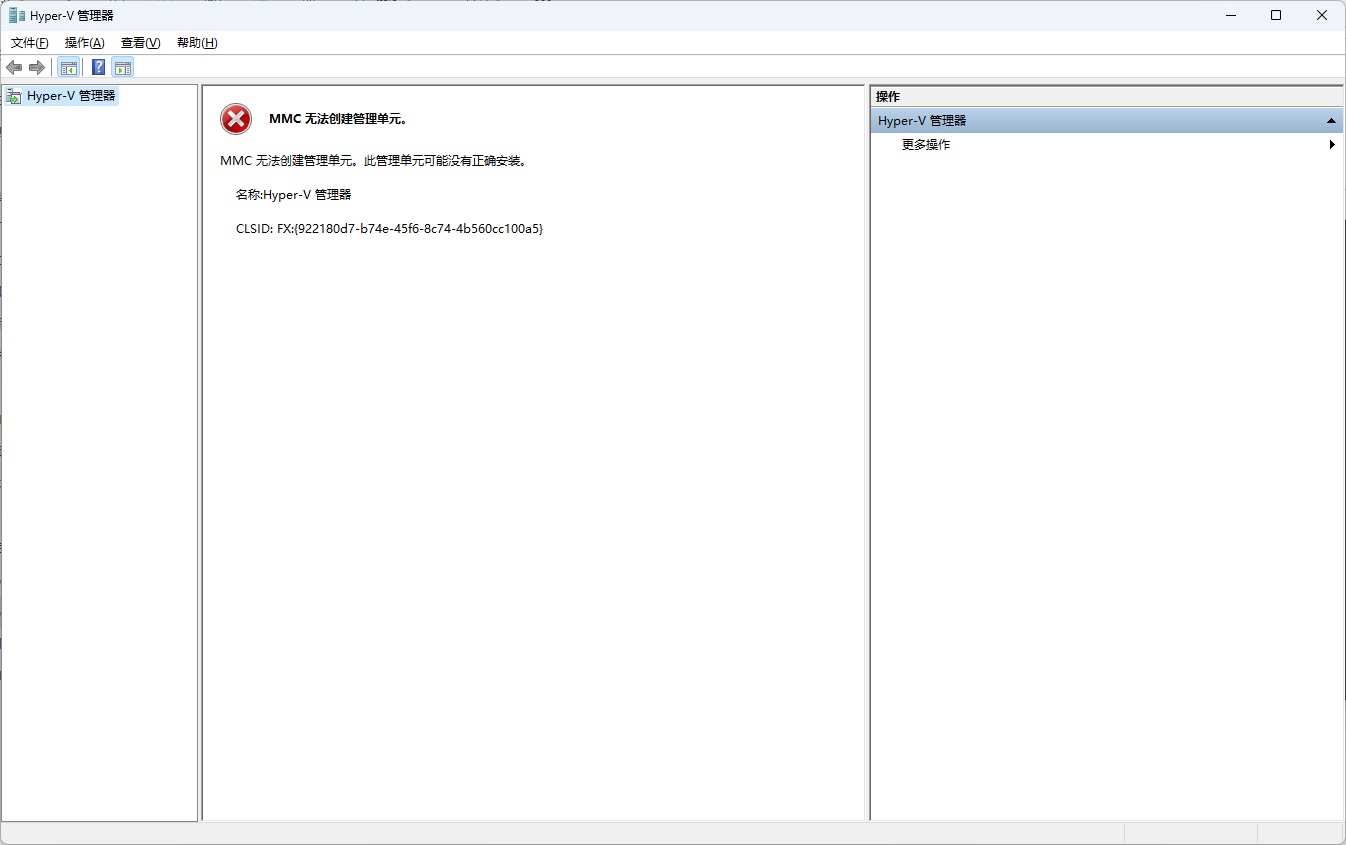Image resolution: width=1346 pixels, height=845 pixels.
Task: Click 更多操作 in the actions pane
Action: 926,145
